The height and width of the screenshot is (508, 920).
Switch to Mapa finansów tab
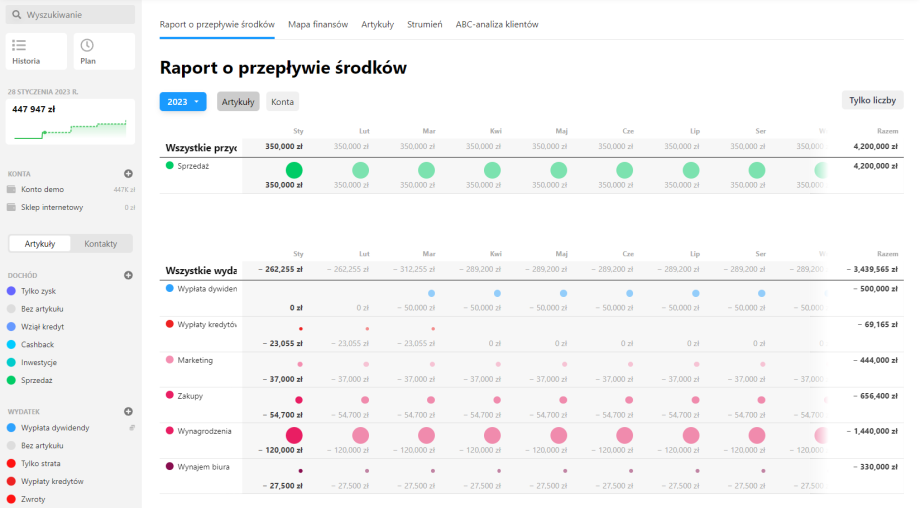(318, 24)
